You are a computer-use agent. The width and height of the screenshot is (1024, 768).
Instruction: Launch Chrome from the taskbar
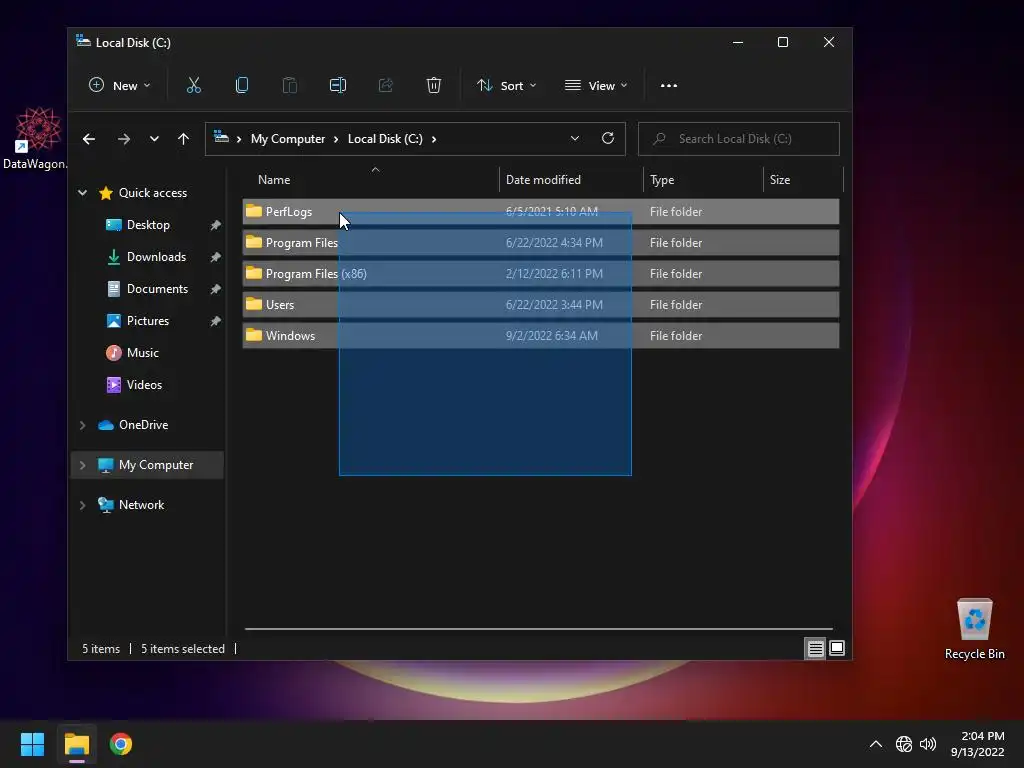(121, 744)
